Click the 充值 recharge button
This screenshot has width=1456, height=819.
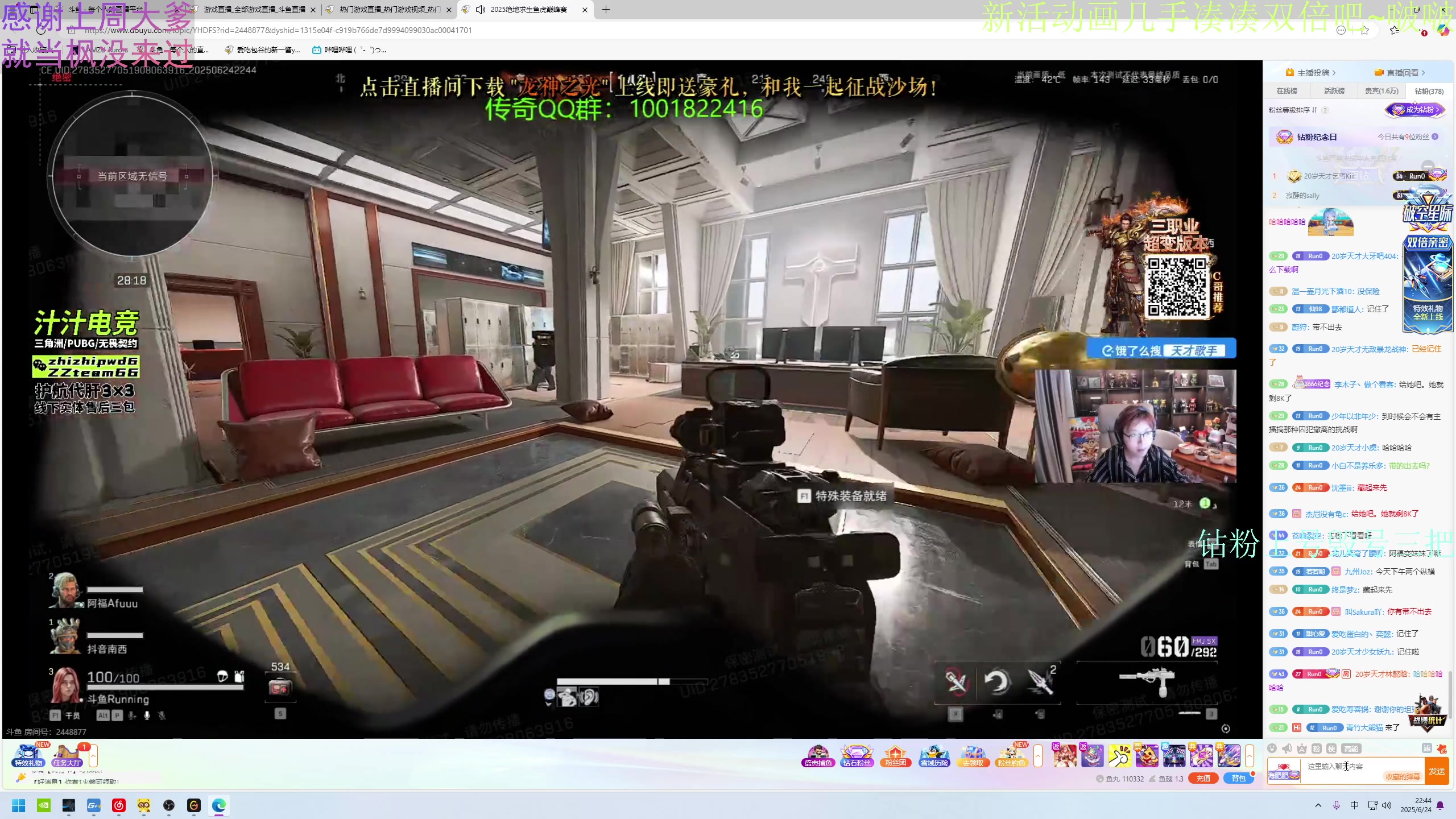point(1203,779)
